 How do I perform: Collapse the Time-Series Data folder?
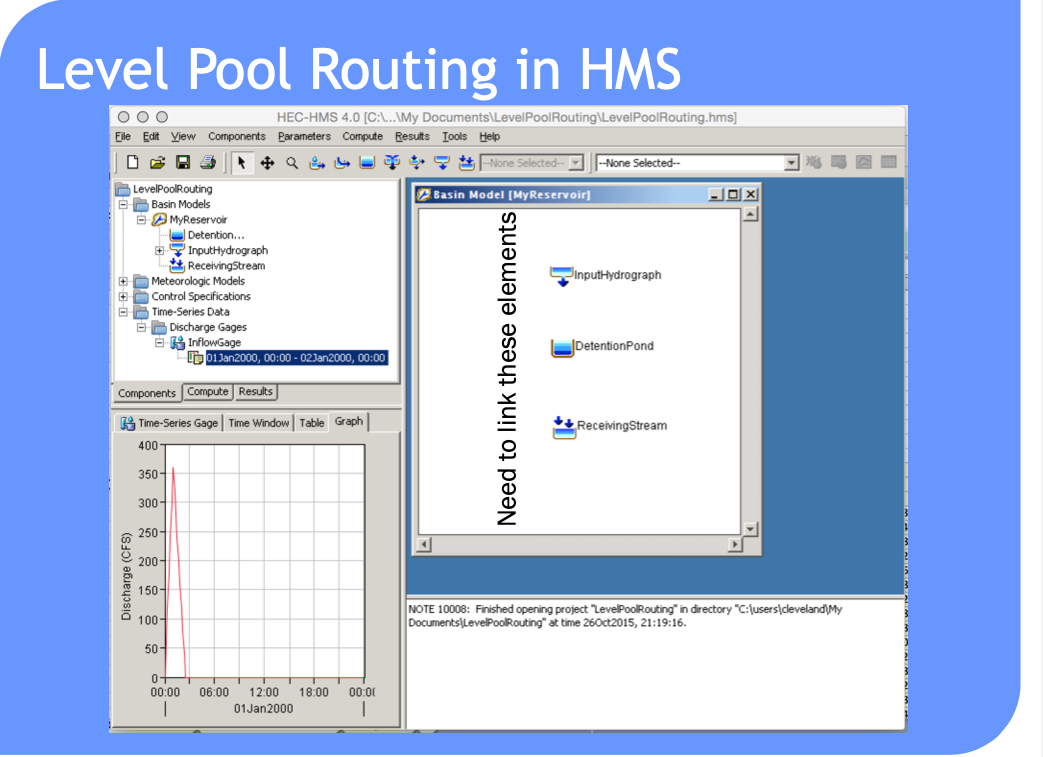(124, 312)
